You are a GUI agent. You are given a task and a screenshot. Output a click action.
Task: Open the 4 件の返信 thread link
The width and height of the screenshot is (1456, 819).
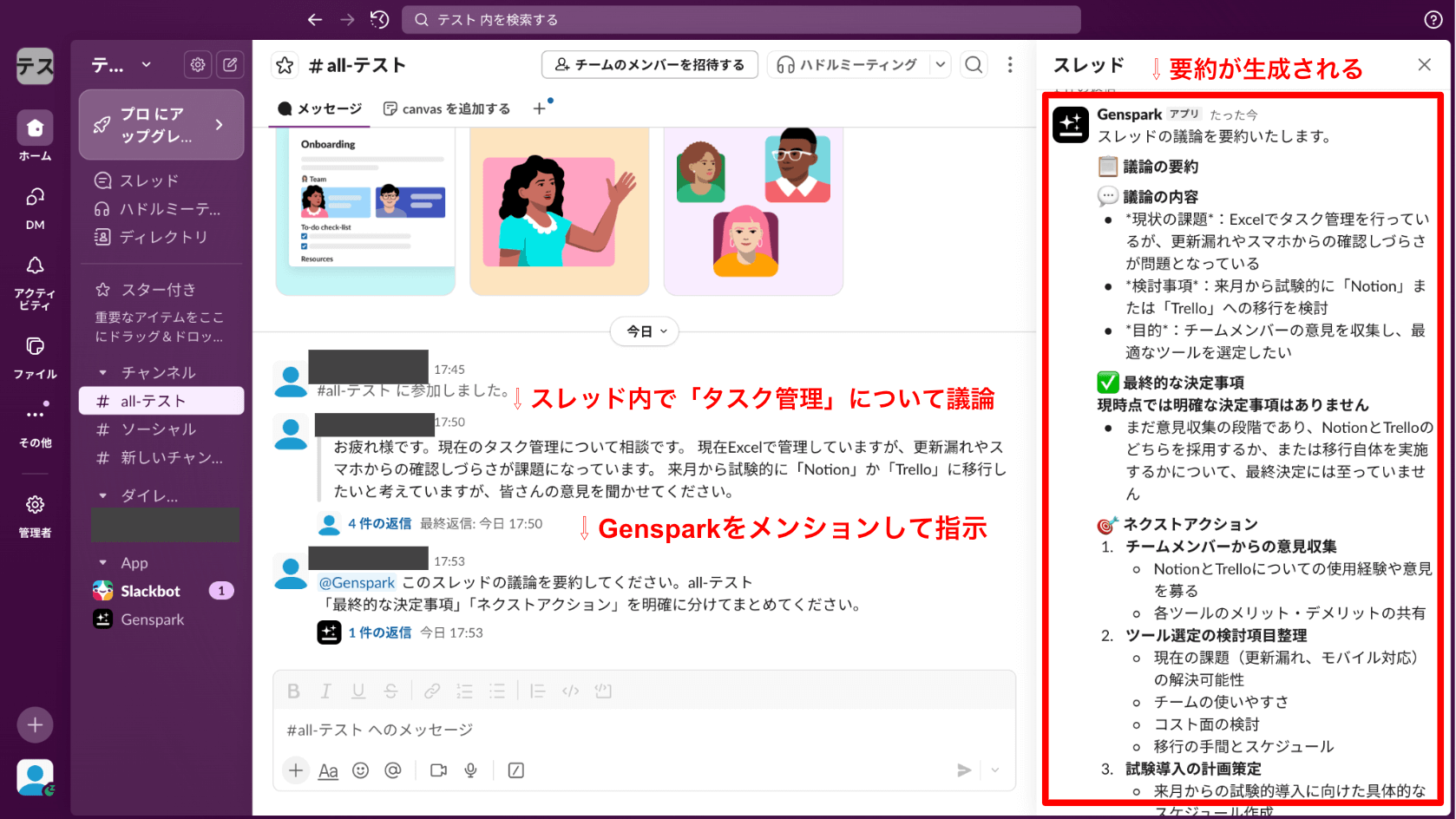point(379,524)
